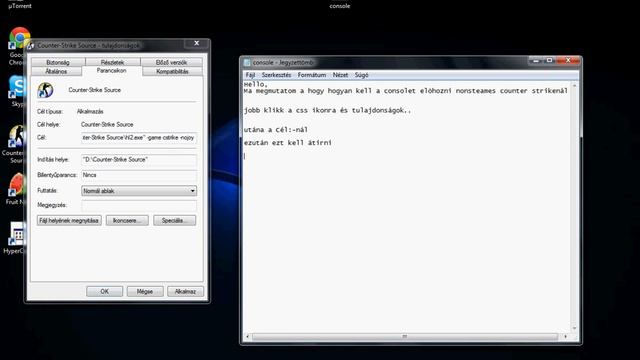Image resolution: width=640 pixels, height=360 pixels.
Task: Open Google Chrome desktop shortcut
Action: [x=19, y=39]
